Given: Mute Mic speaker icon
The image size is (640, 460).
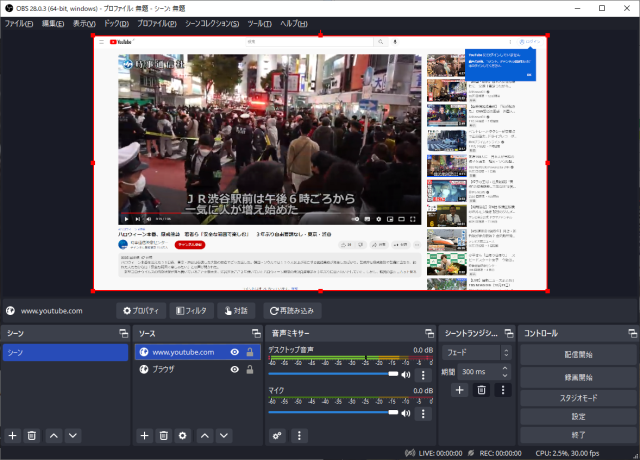Looking at the screenshot, I should [x=406, y=413].
